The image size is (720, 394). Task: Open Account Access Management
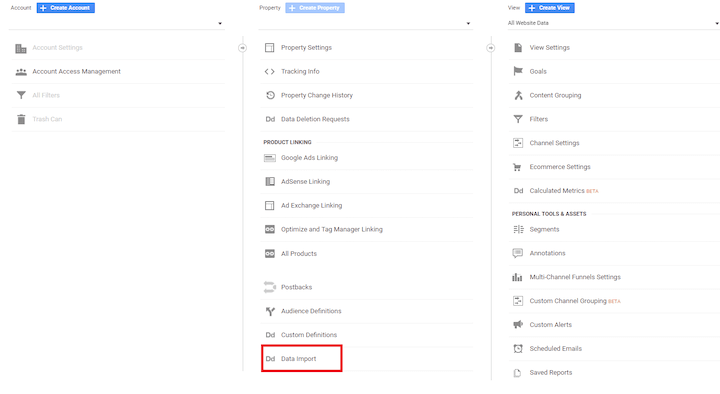(77, 71)
